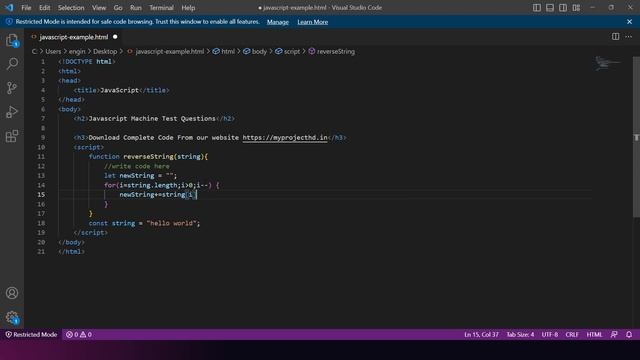
Task: Click the reverseString function name in code
Action: pos(149,157)
